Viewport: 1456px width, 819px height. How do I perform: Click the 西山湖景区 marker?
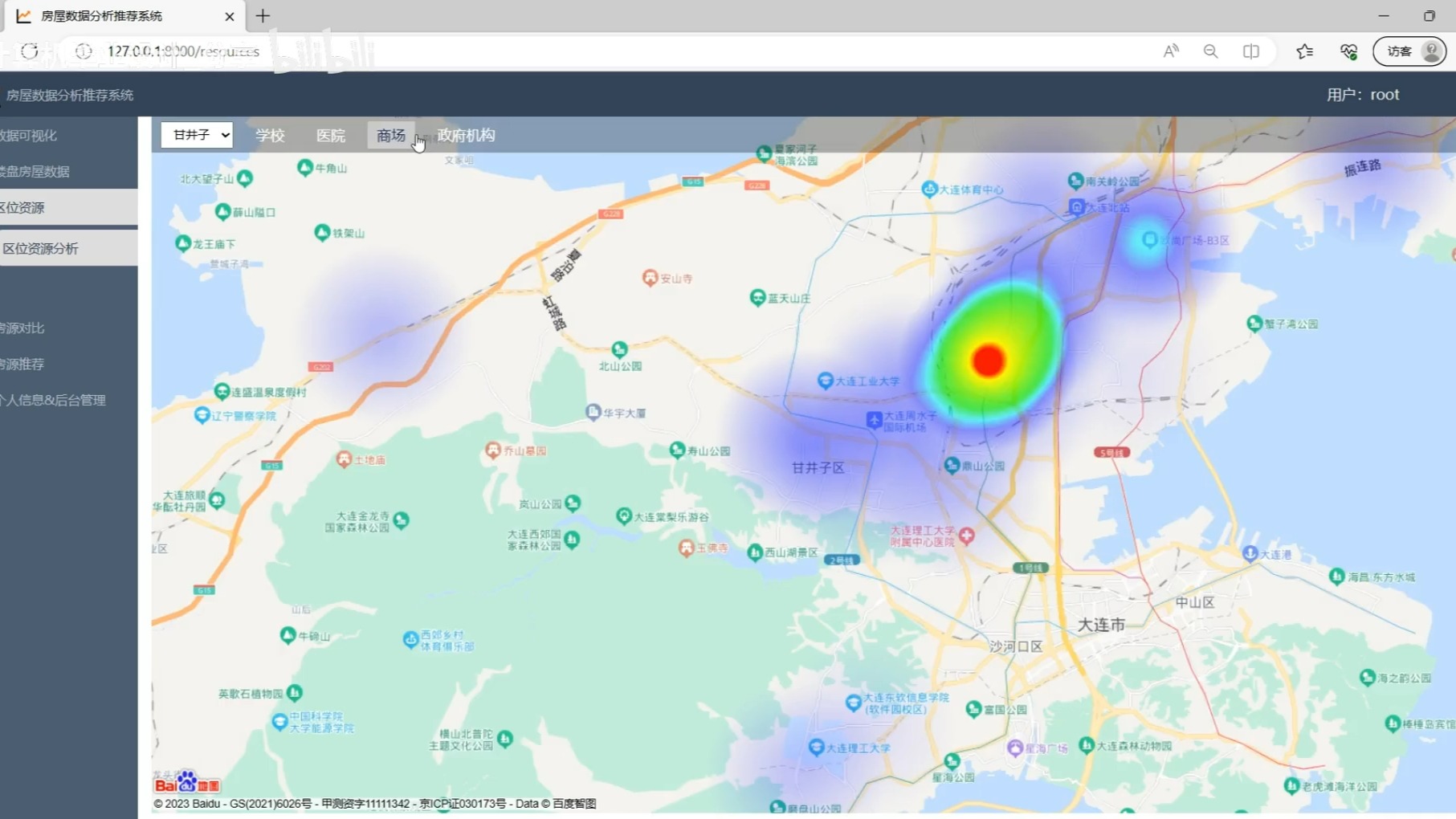754,552
